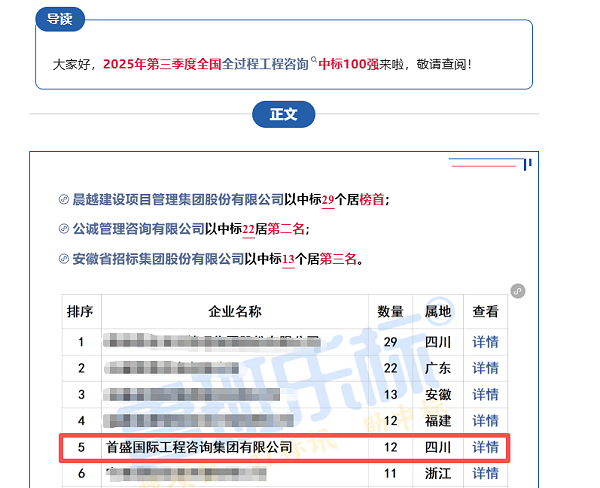Click the round link icon above table corner
The height and width of the screenshot is (488, 600).
517,290
